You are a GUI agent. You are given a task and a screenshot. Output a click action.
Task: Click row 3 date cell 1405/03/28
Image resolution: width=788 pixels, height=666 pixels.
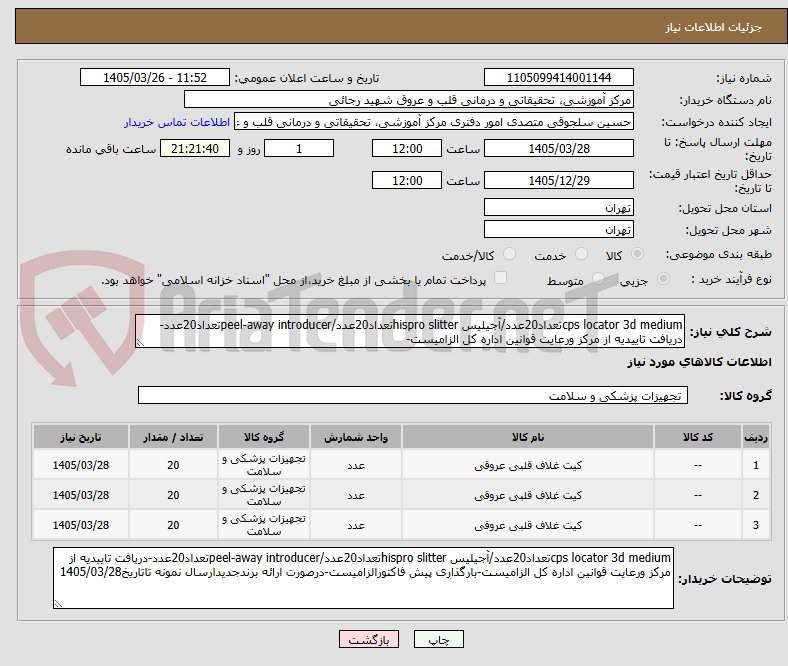point(81,525)
